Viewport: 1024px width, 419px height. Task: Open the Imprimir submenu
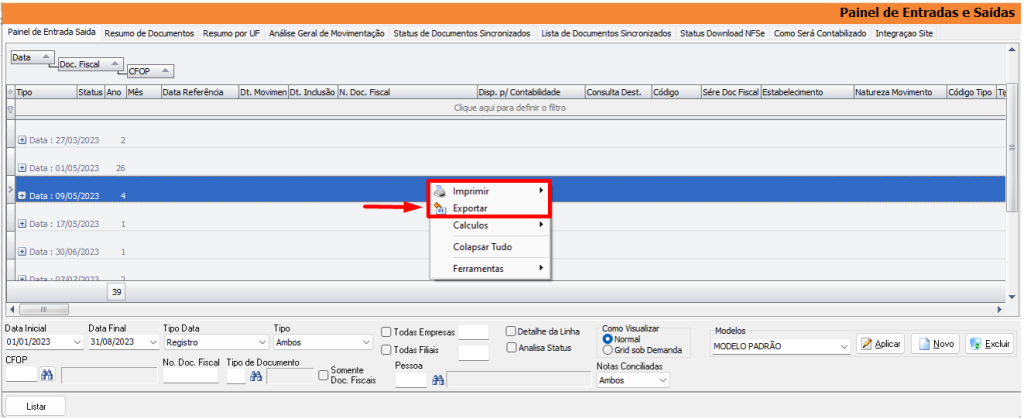[x=489, y=191]
